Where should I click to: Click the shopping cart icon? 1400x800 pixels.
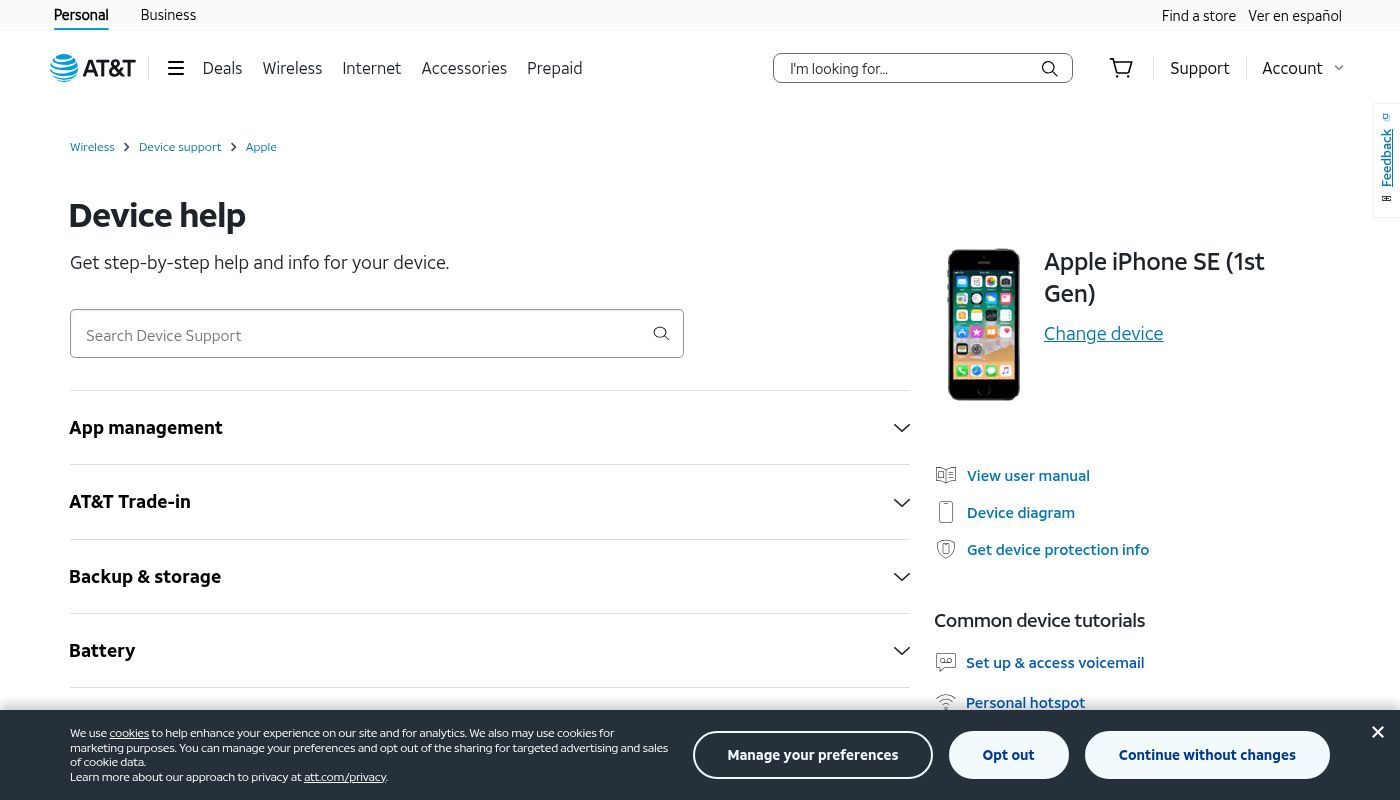coord(1121,68)
